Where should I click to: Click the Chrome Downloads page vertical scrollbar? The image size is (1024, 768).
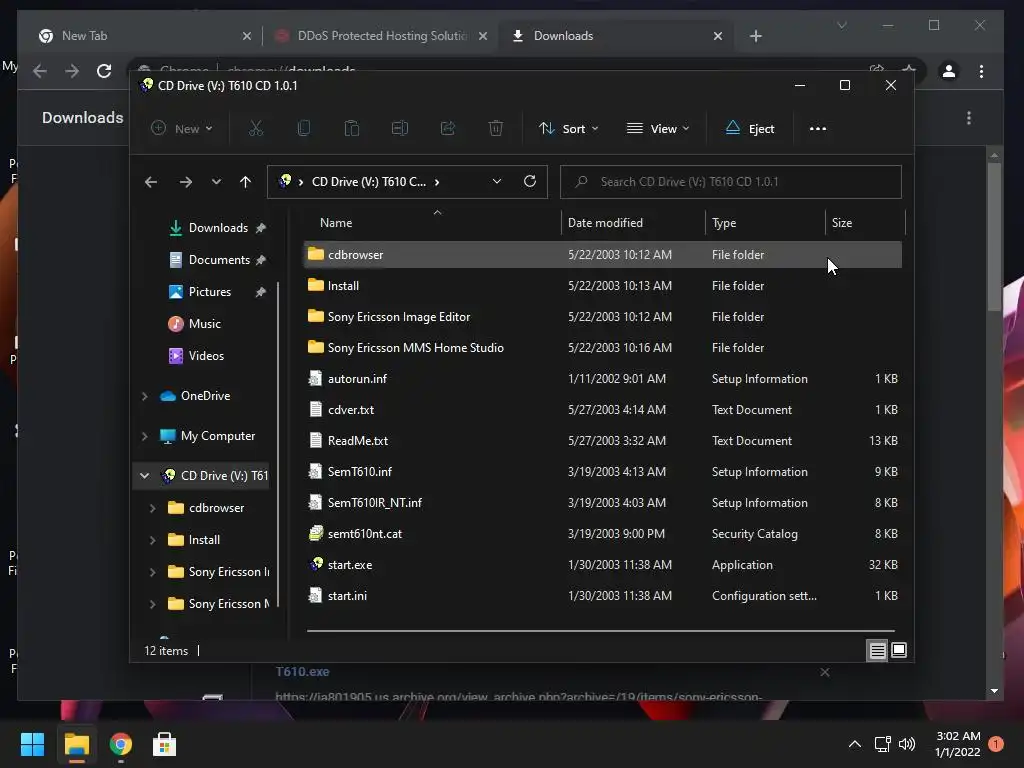[994, 236]
